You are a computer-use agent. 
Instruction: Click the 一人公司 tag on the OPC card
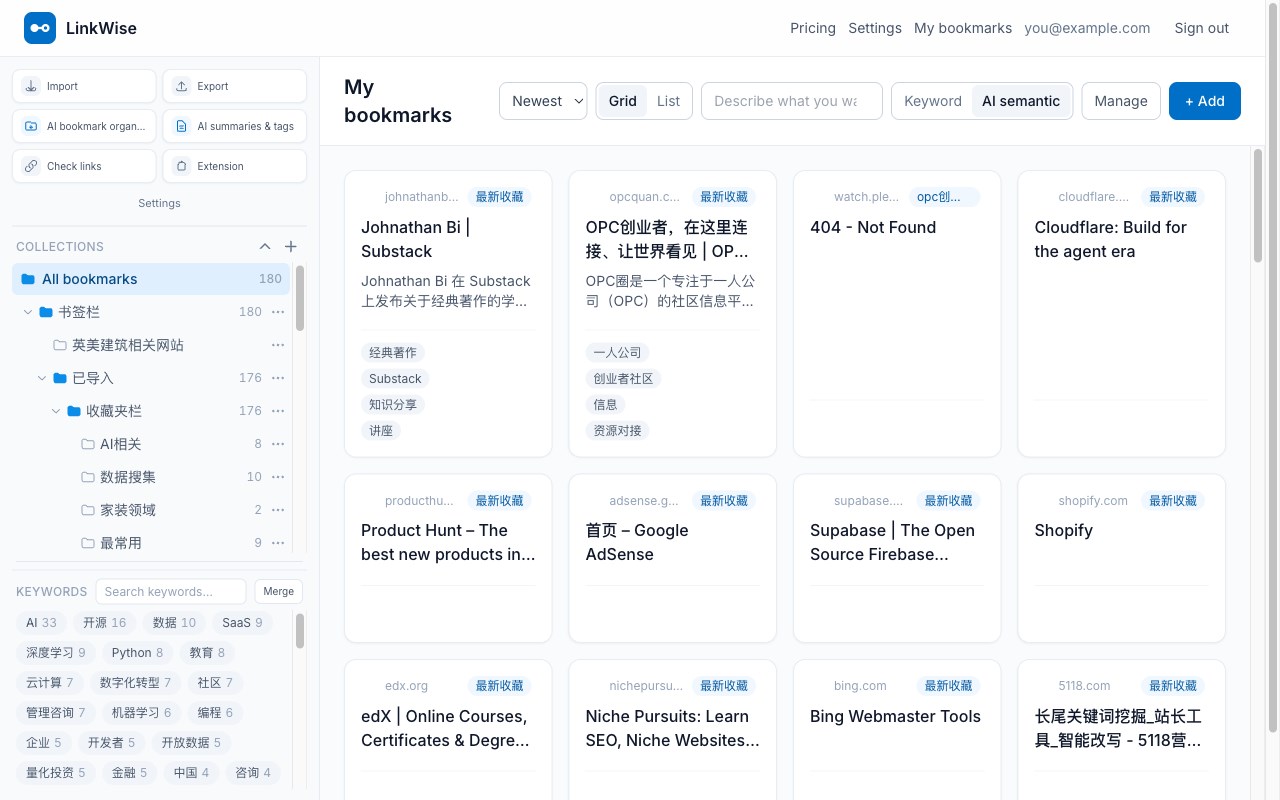pos(618,352)
